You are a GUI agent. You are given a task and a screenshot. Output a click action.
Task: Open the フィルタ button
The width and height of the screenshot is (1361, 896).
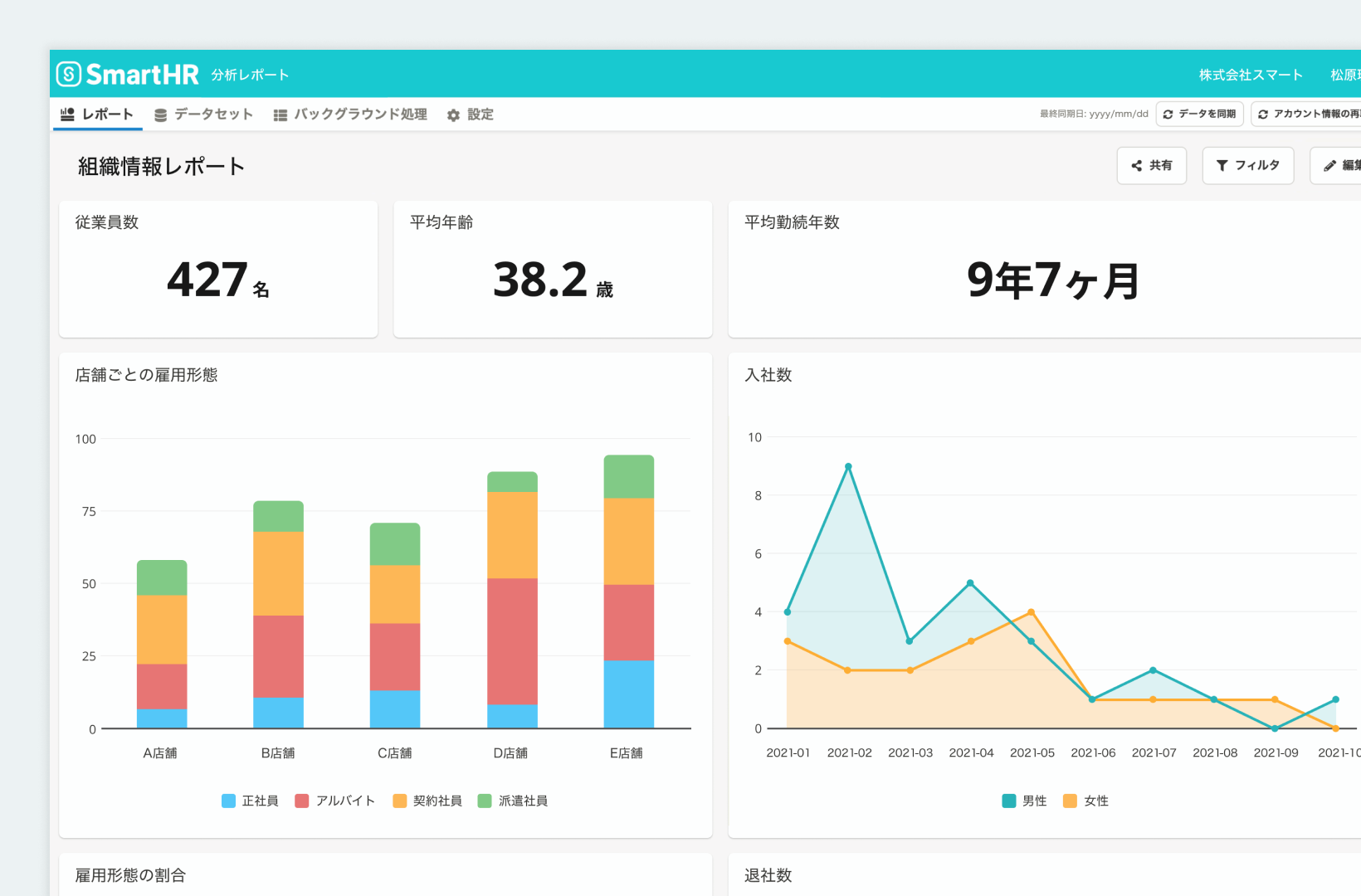[x=1248, y=166]
